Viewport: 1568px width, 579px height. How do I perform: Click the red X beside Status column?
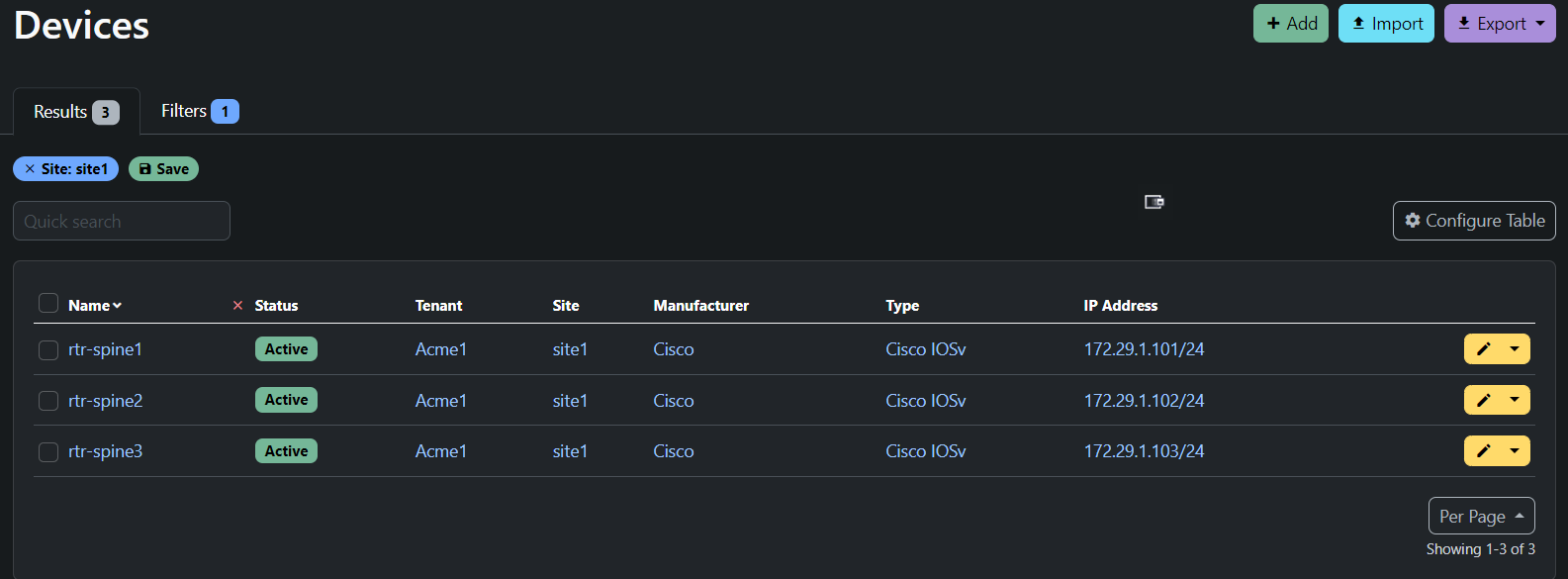pos(237,306)
